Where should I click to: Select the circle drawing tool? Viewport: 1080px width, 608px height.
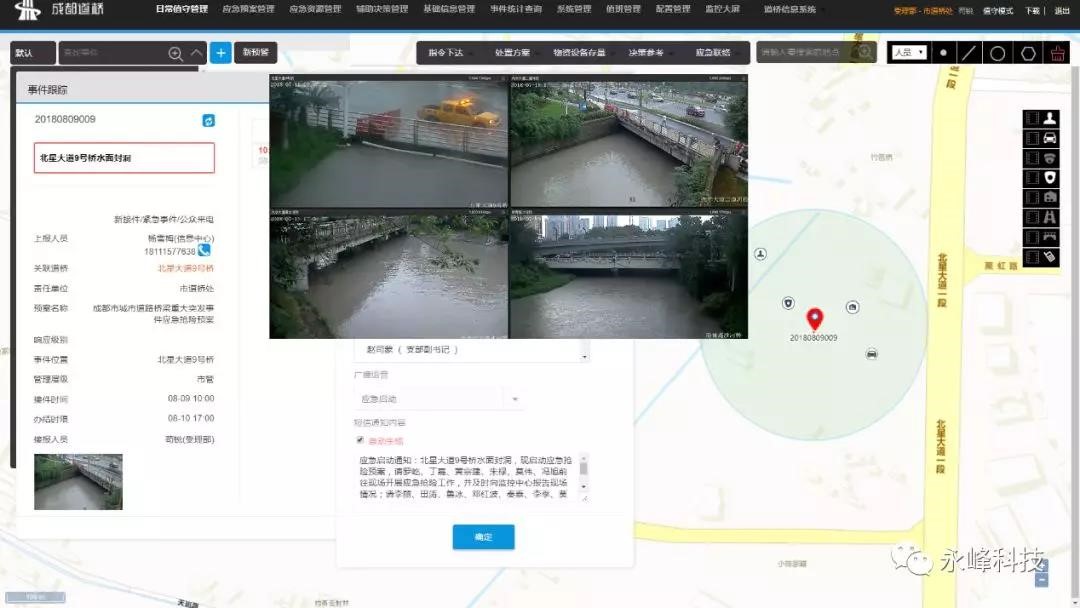(997, 52)
